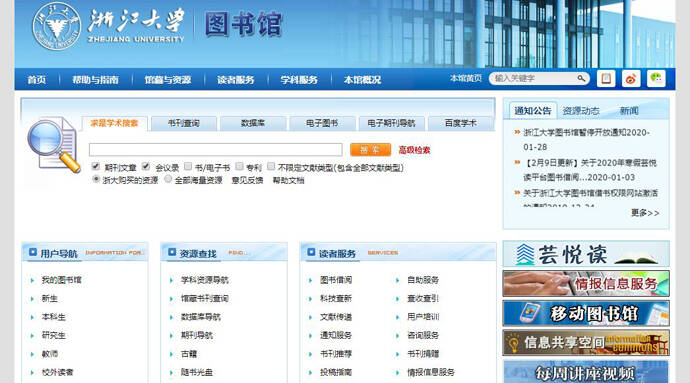Open the 读者服务 navigation menu
This screenshot has width=690, height=383.
(236, 80)
